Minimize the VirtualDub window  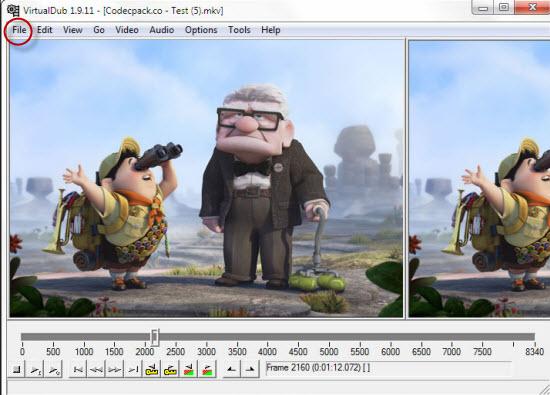[483, 7]
